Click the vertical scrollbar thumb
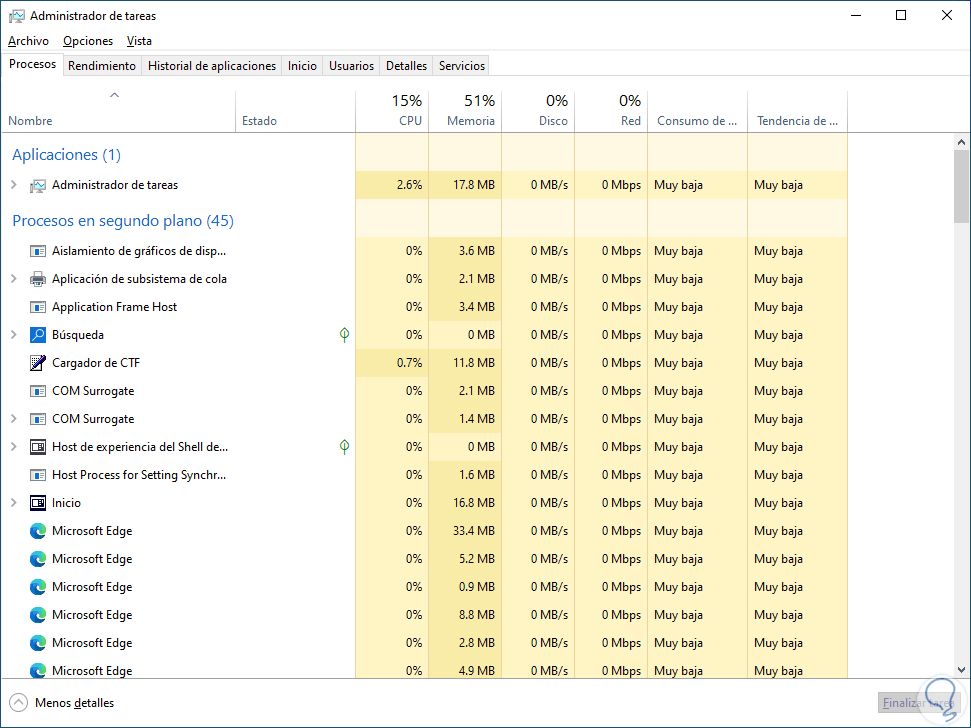The height and width of the screenshot is (728, 971). pos(962,186)
